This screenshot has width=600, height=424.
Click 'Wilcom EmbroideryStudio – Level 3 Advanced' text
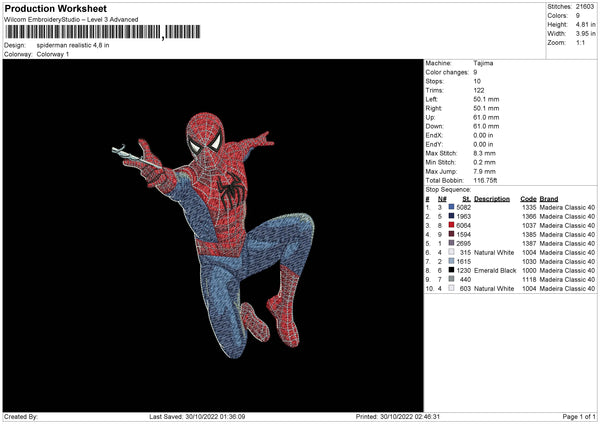(71, 20)
